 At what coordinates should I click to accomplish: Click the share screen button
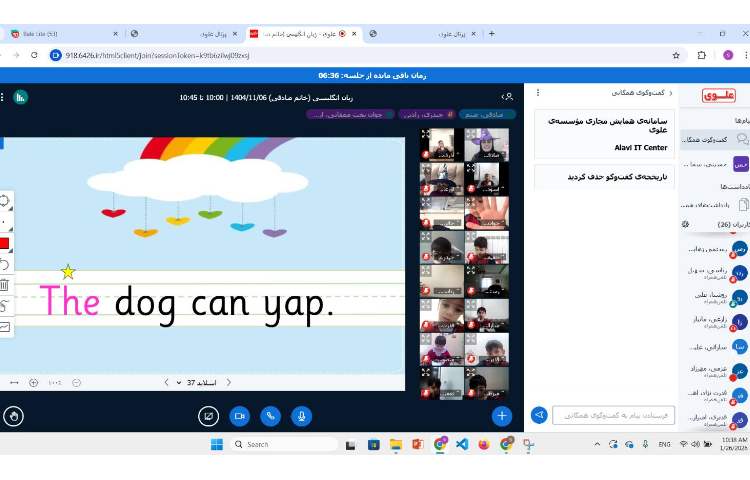tap(208, 415)
